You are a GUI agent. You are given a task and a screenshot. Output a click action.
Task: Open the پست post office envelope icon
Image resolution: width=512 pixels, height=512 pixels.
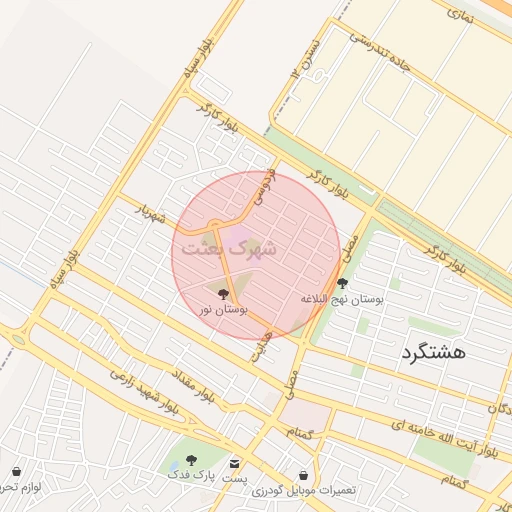coord(234,464)
